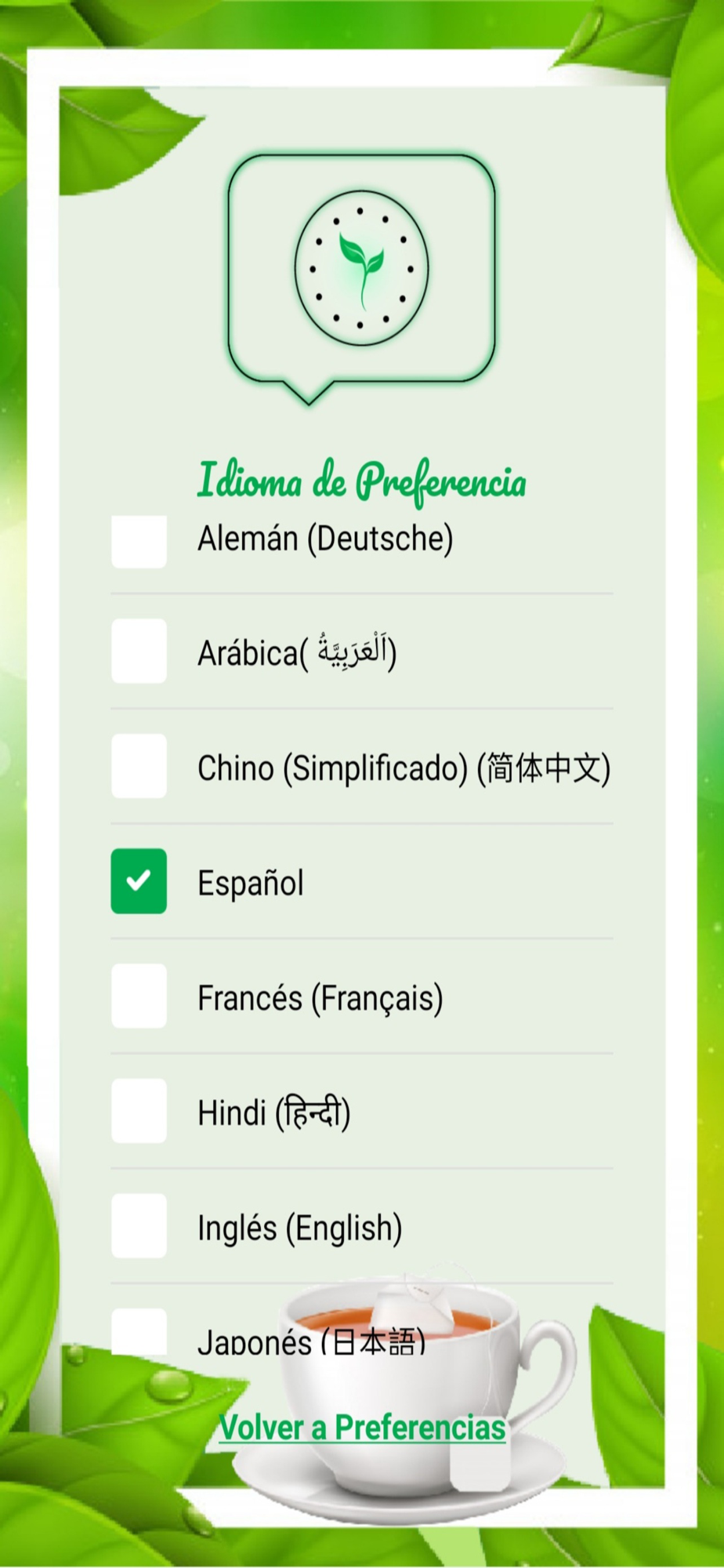Tap the Japonés label text
724x1568 pixels.
tap(312, 1341)
